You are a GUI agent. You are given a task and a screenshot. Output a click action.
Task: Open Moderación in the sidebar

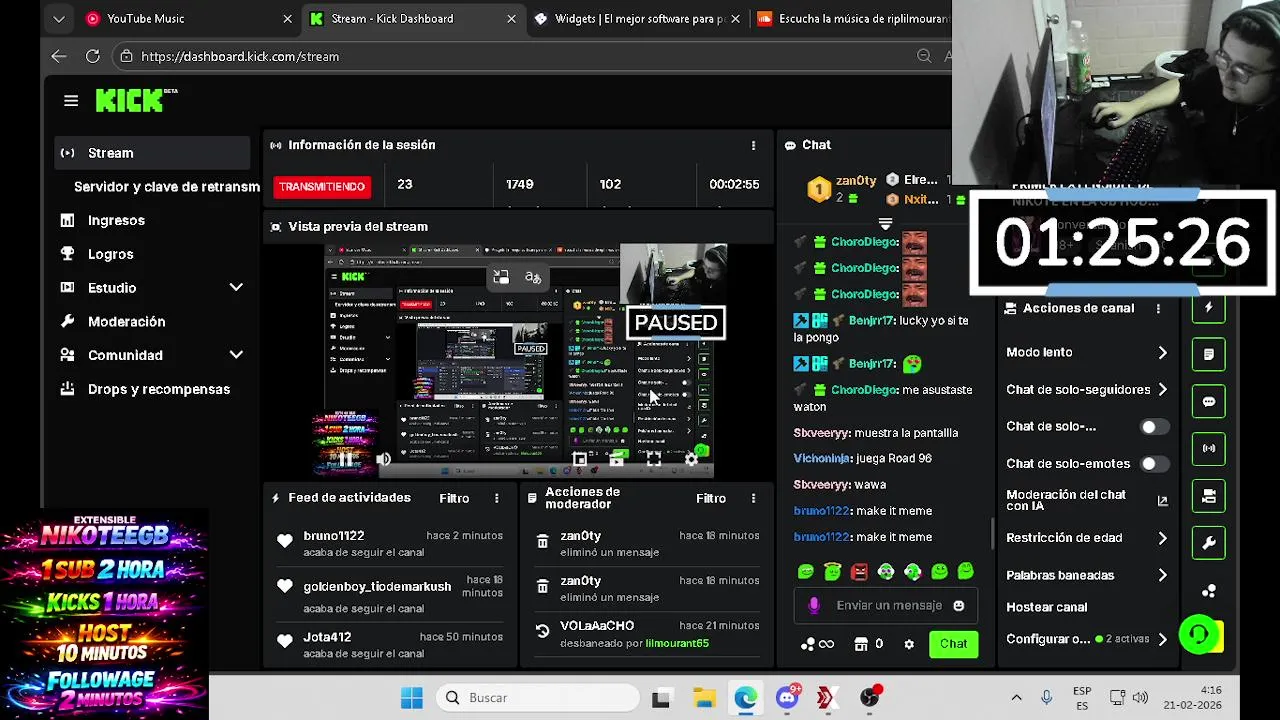[126, 322]
